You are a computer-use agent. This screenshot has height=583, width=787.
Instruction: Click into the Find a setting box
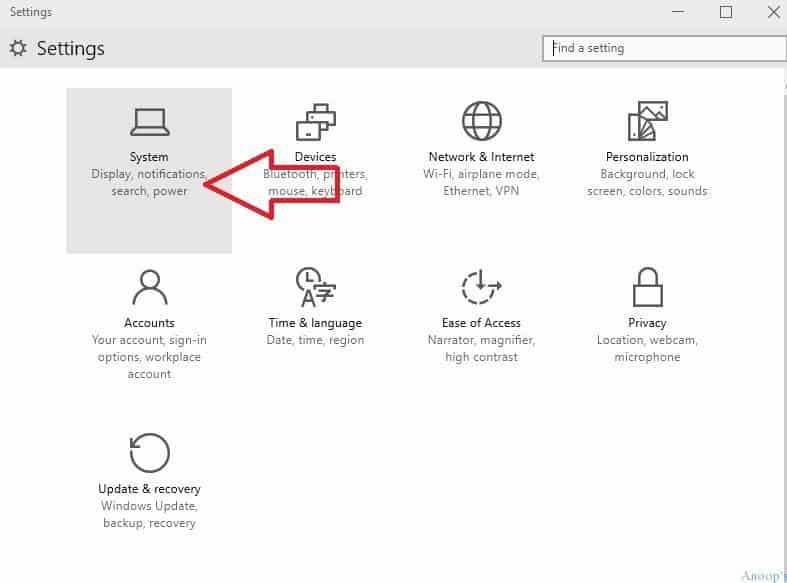pos(664,48)
